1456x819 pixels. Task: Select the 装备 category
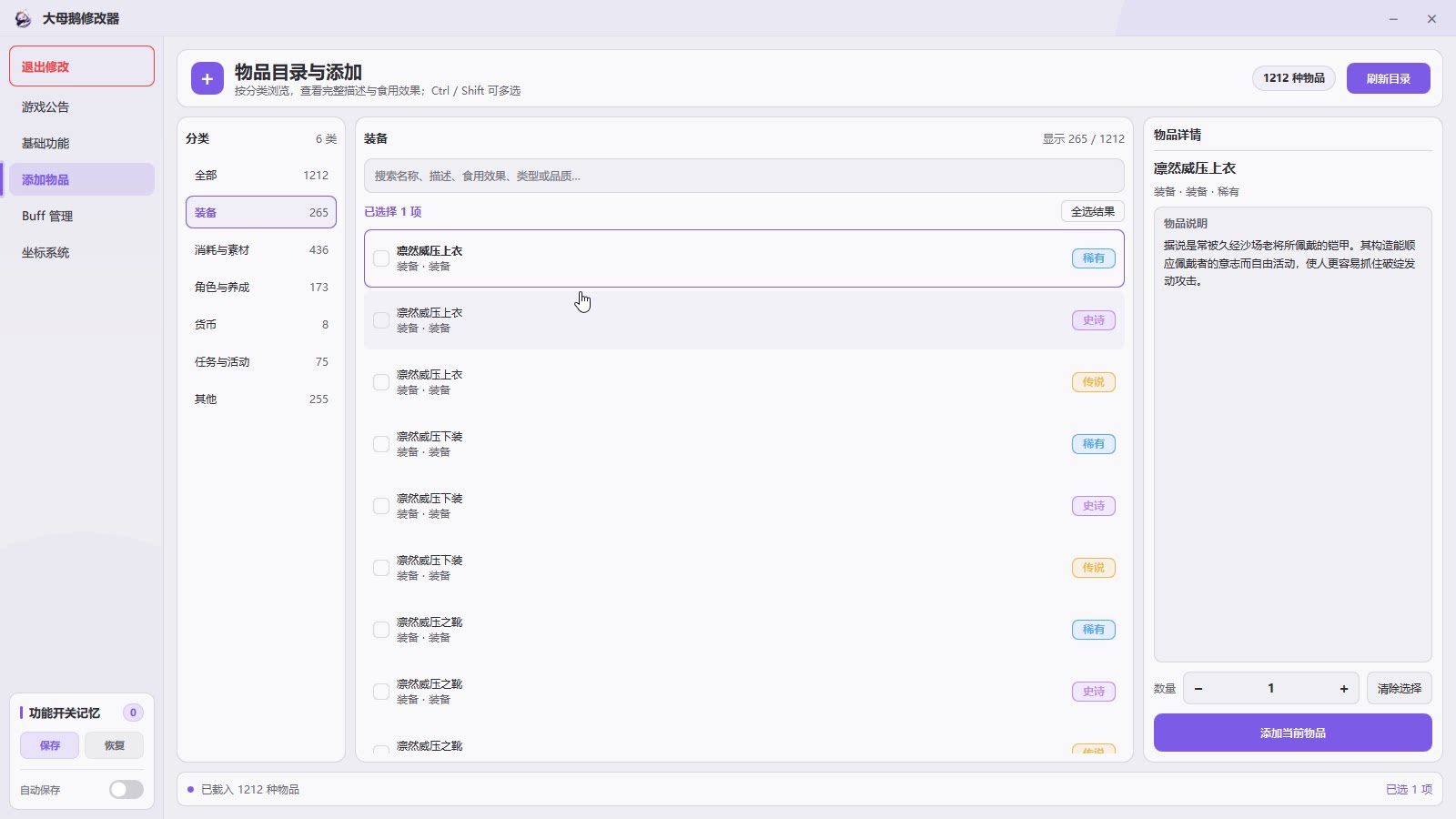coord(261,212)
